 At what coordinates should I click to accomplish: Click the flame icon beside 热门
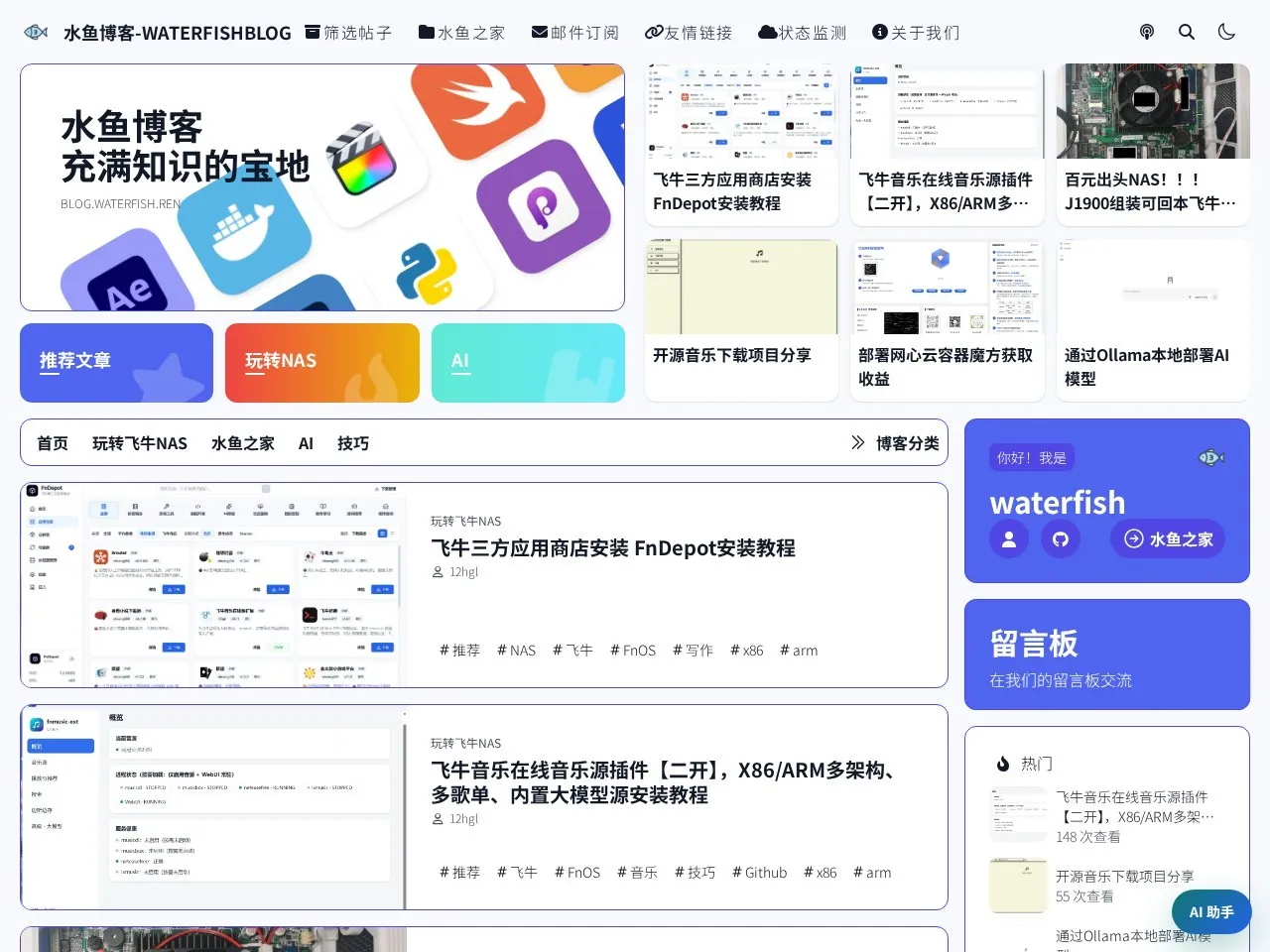pos(1003,764)
